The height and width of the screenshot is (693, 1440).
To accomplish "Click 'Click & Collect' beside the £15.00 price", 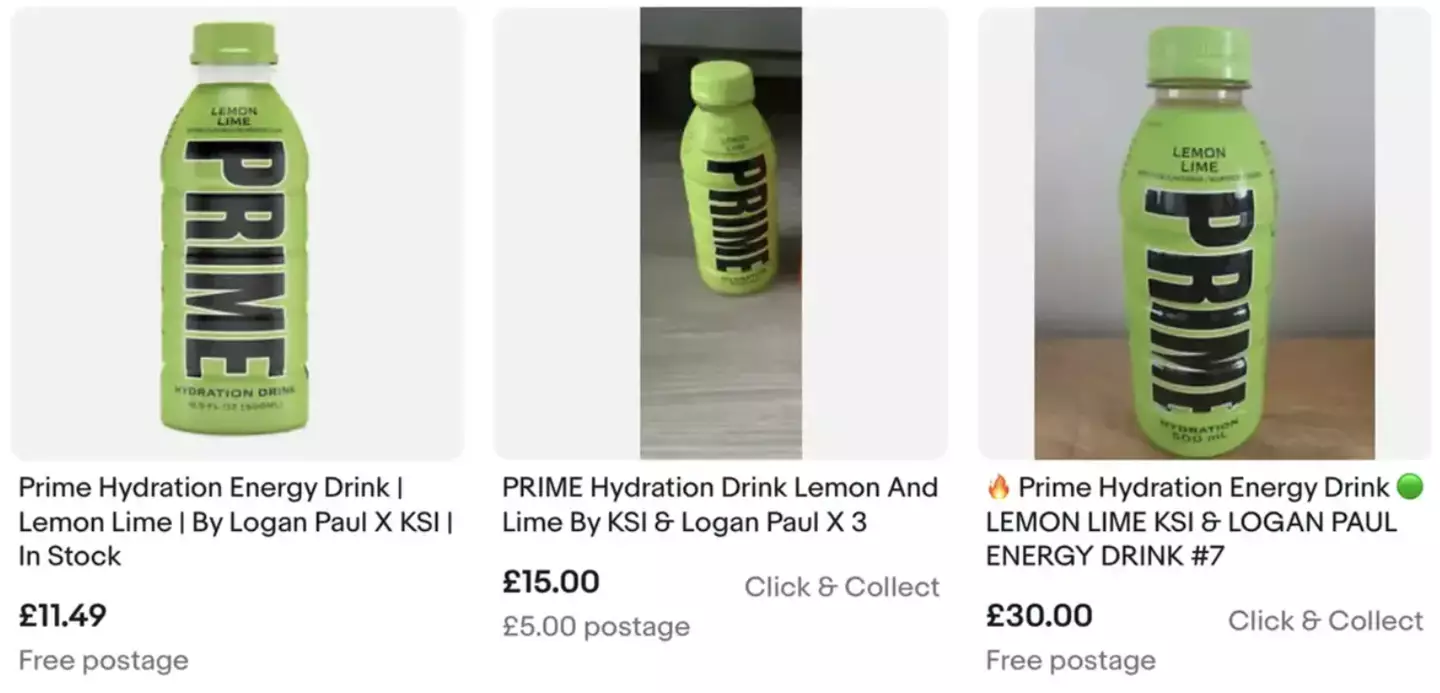I will pos(842,587).
